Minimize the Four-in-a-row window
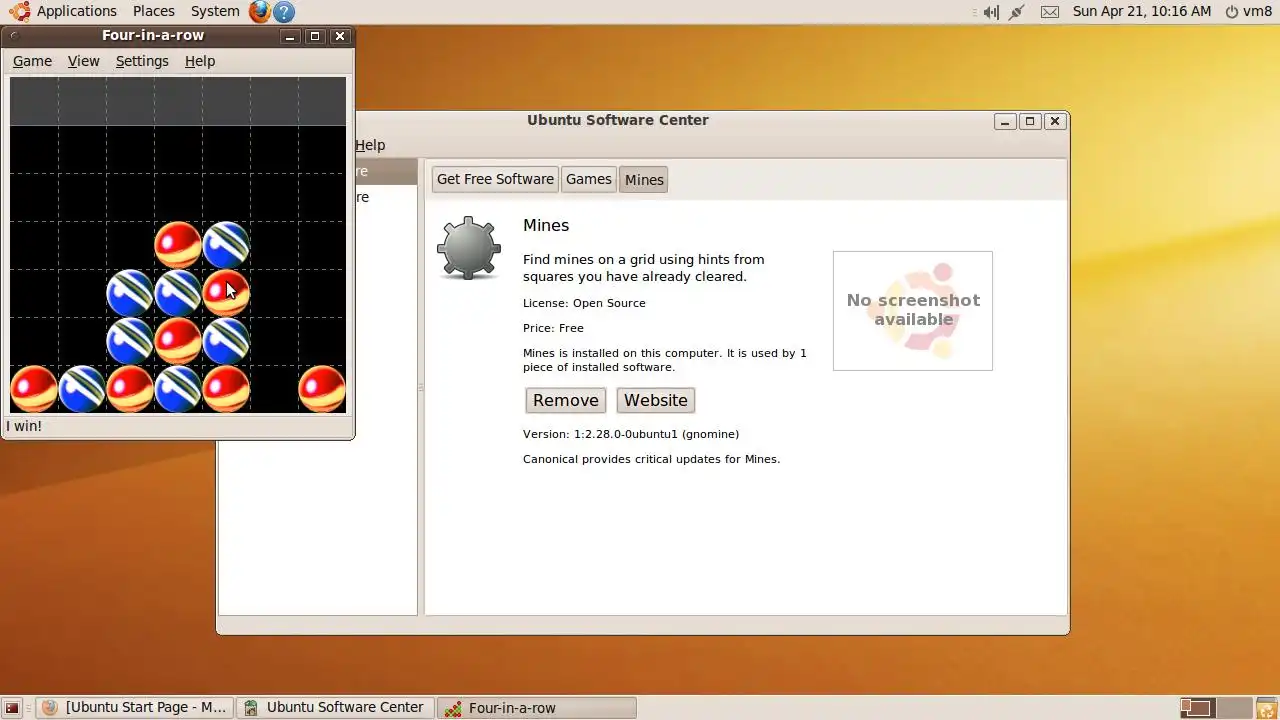The width and height of the screenshot is (1280, 720). pos(290,36)
